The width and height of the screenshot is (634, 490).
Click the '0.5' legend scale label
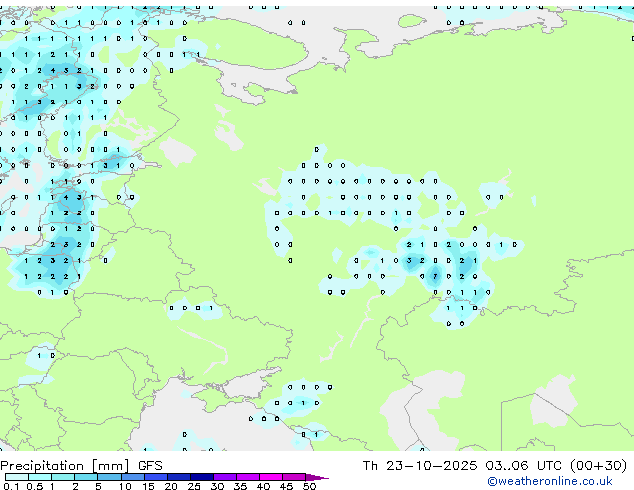coord(34,486)
